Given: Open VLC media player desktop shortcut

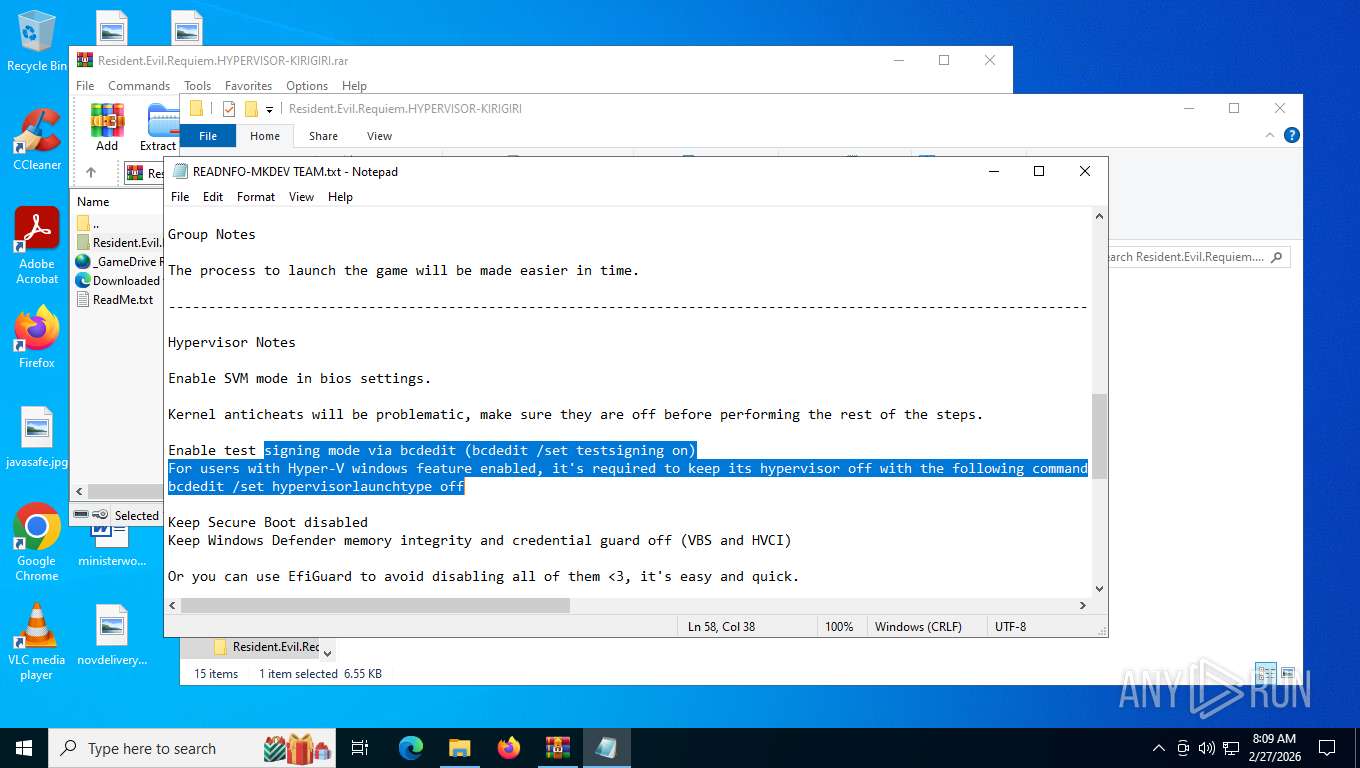Looking at the screenshot, I should point(37,641).
